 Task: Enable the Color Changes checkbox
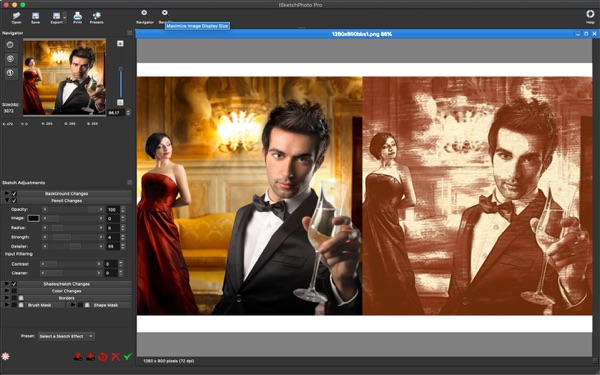click(x=14, y=291)
